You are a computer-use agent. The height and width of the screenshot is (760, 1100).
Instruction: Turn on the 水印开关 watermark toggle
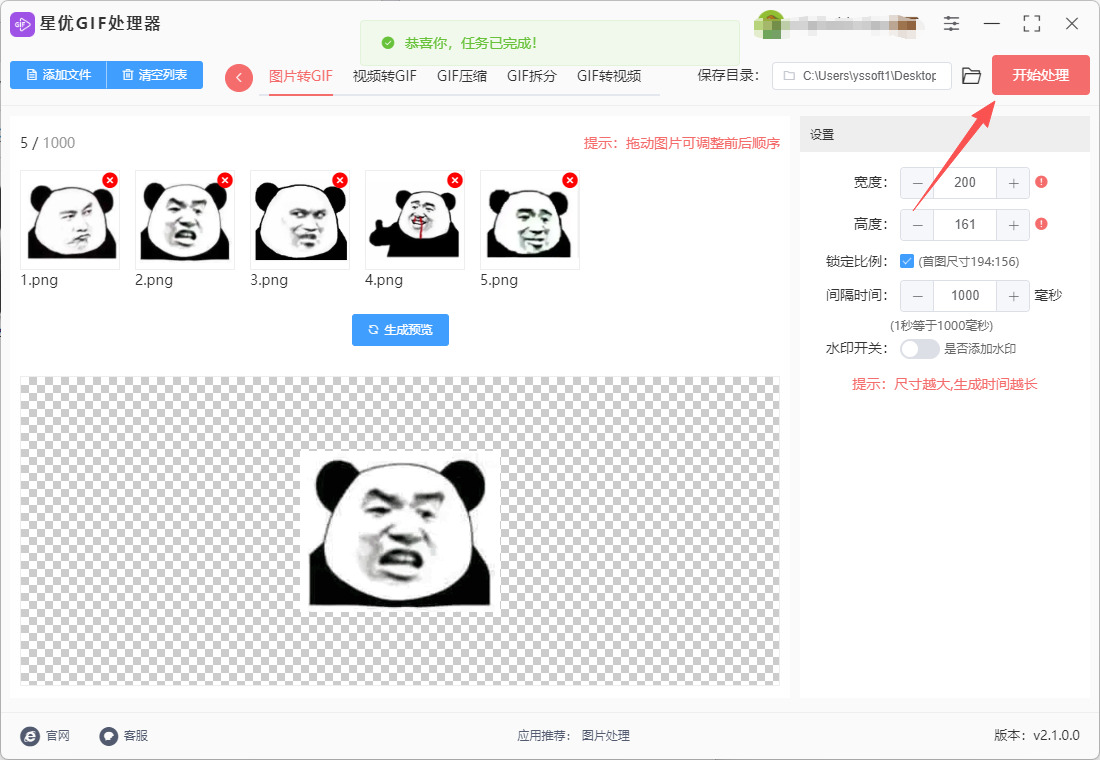point(919,349)
